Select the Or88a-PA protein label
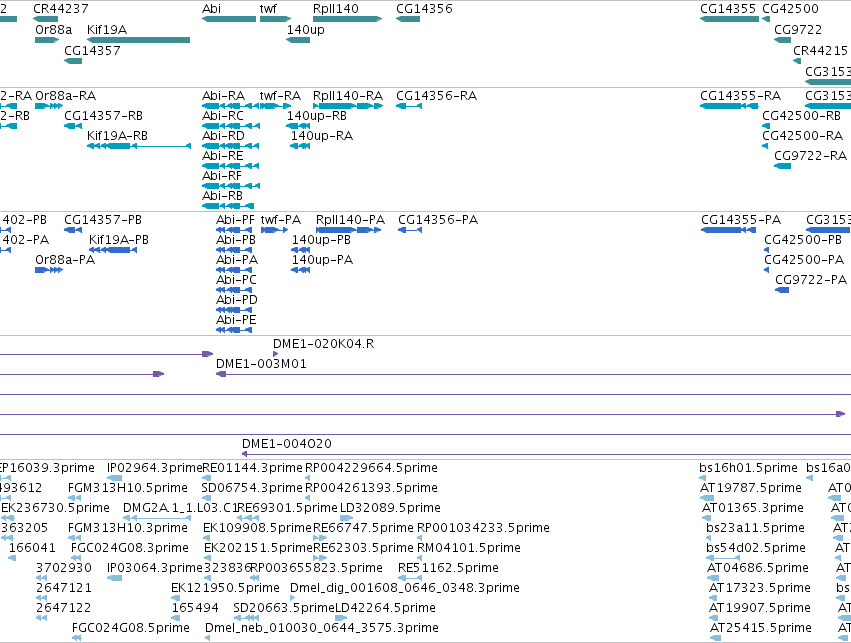 coord(65,260)
